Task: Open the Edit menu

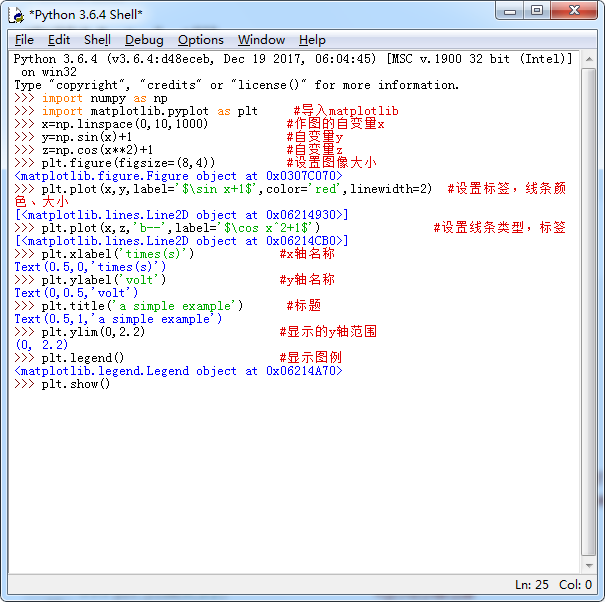Action: pos(59,40)
